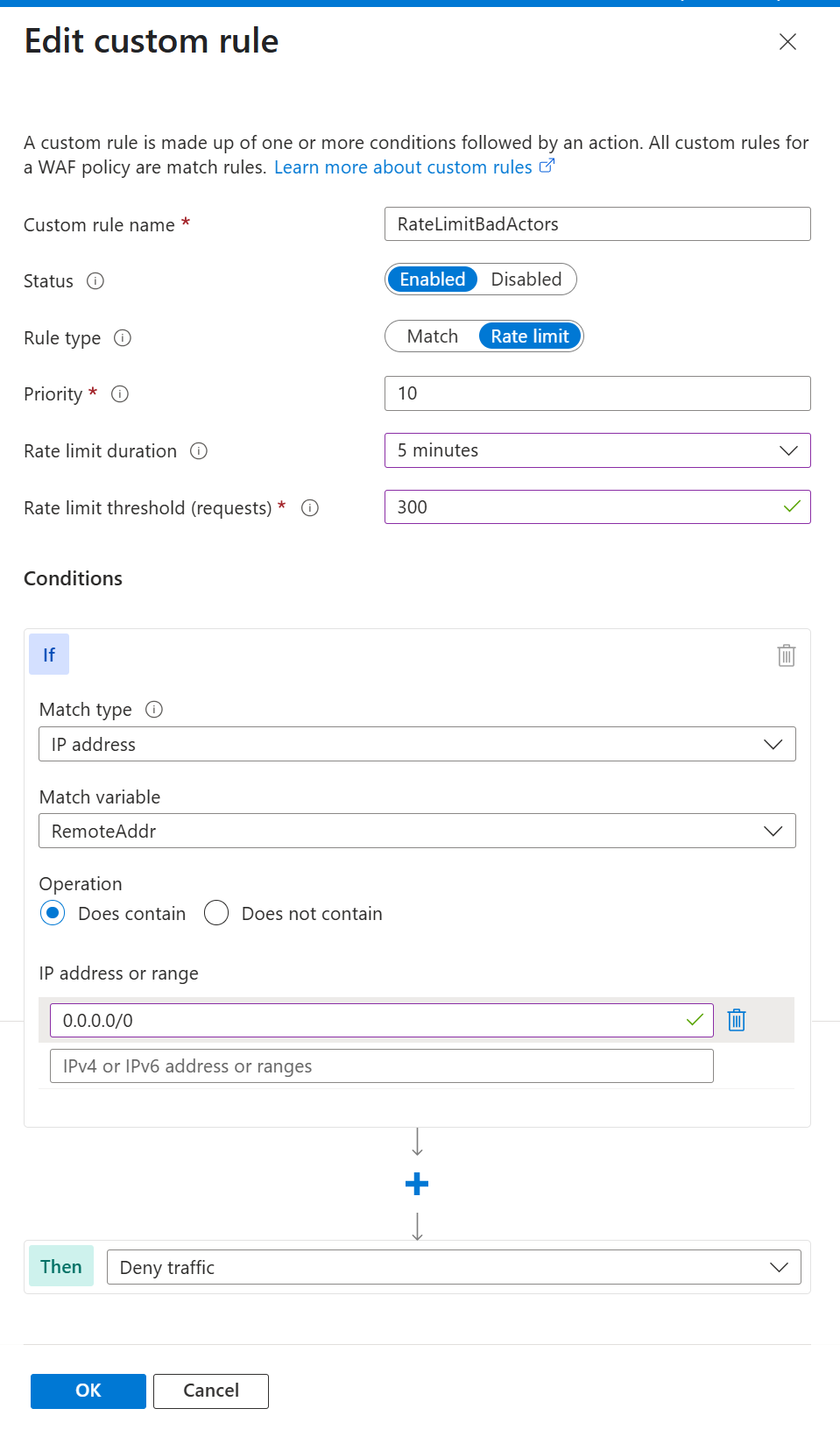The width and height of the screenshot is (840, 1437).
Task: Add a new condition with plus icon
Action: [417, 1185]
